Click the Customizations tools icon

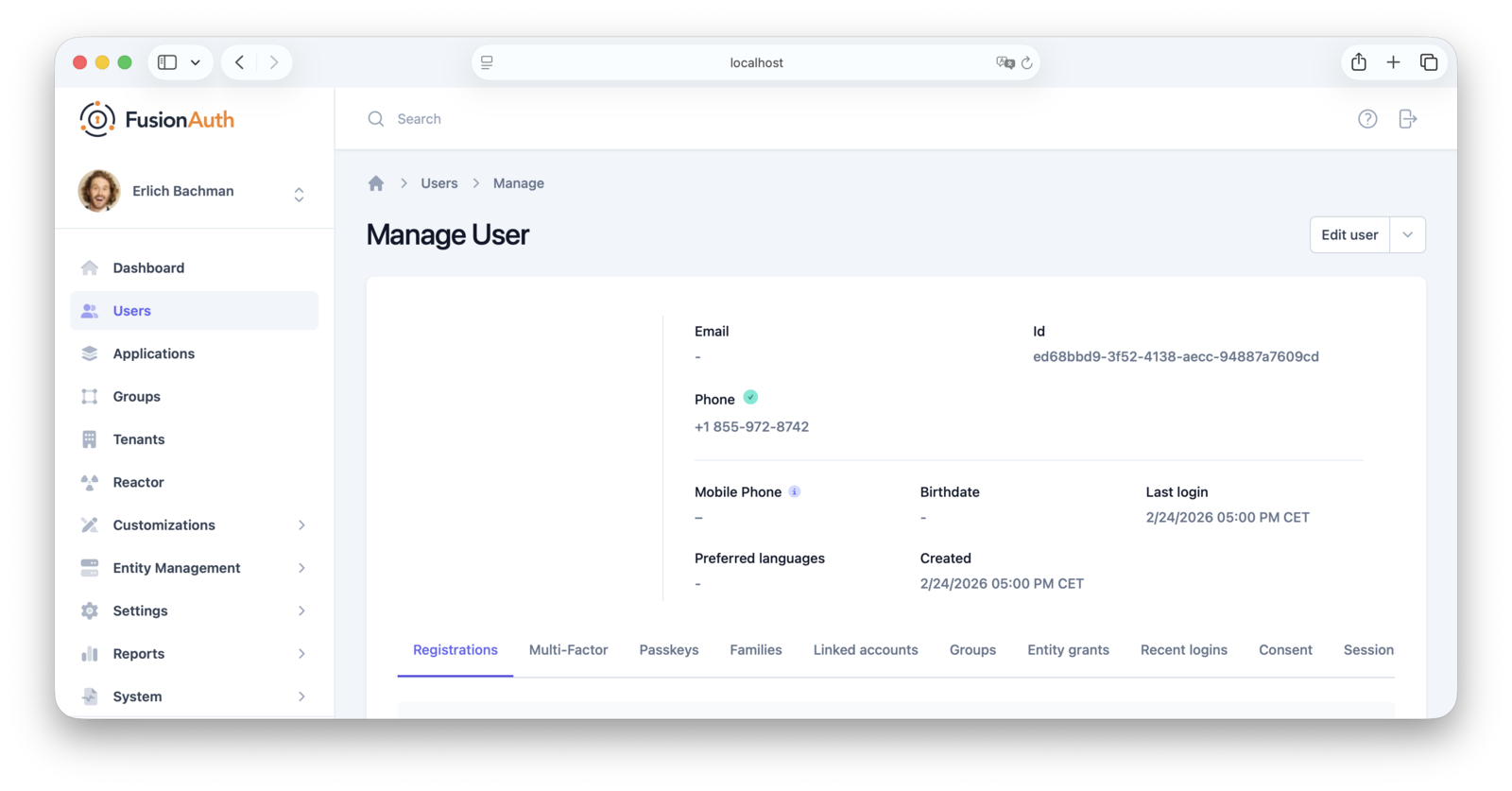pyautogui.click(x=90, y=524)
